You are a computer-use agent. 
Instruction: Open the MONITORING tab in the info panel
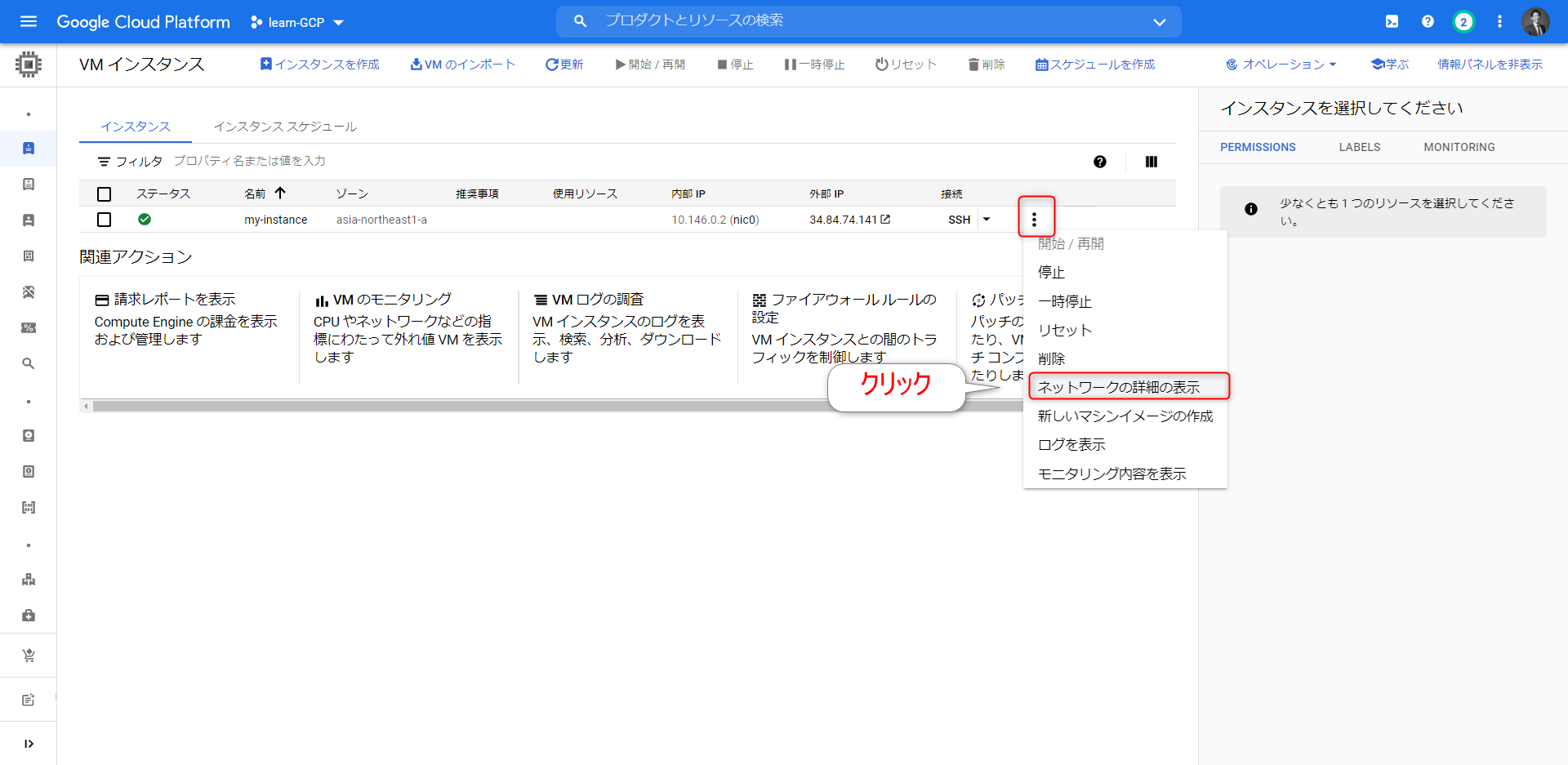click(1459, 147)
